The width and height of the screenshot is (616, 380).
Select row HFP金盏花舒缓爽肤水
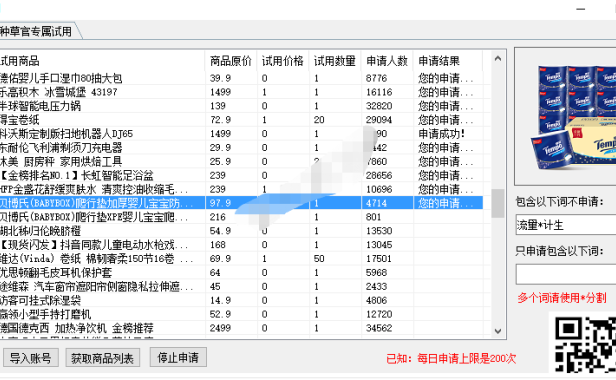(x=241, y=189)
